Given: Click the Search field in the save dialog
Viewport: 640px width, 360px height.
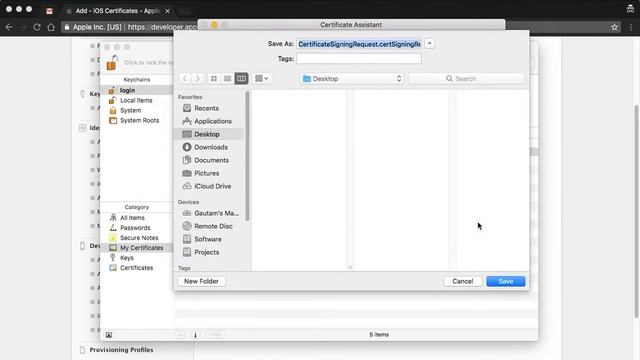Looking at the screenshot, I should pos(466,78).
